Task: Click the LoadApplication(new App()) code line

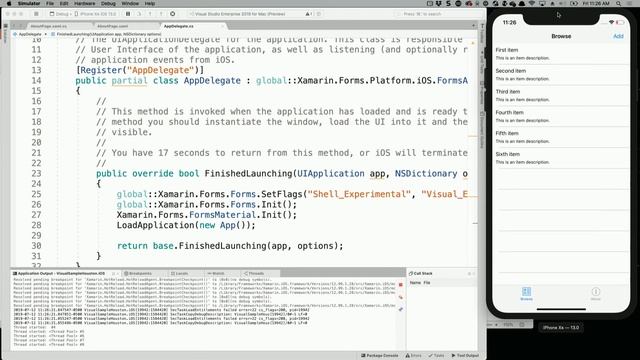Action: pyautogui.click(x=186, y=225)
